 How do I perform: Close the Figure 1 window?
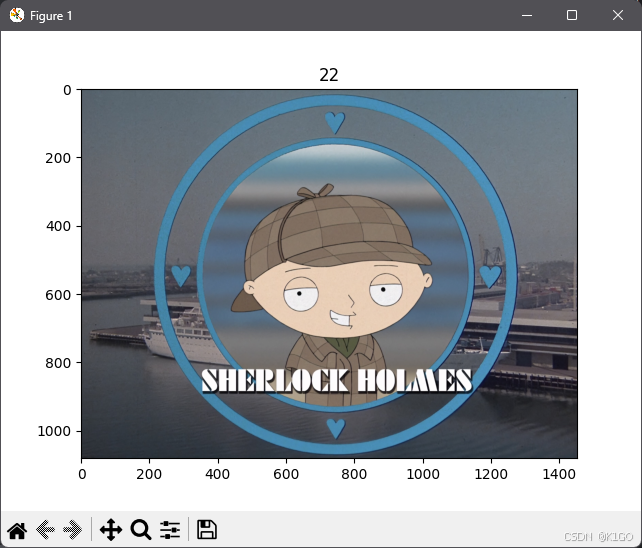click(x=618, y=16)
